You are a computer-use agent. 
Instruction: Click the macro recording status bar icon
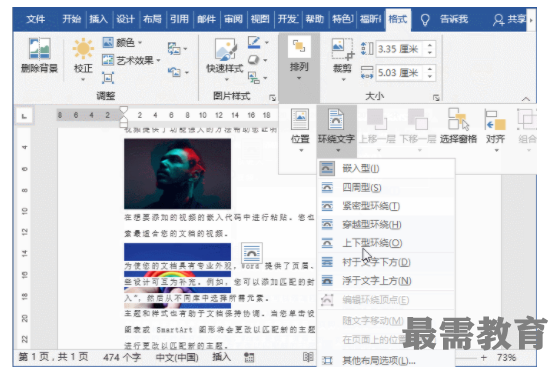tap(249, 358)
